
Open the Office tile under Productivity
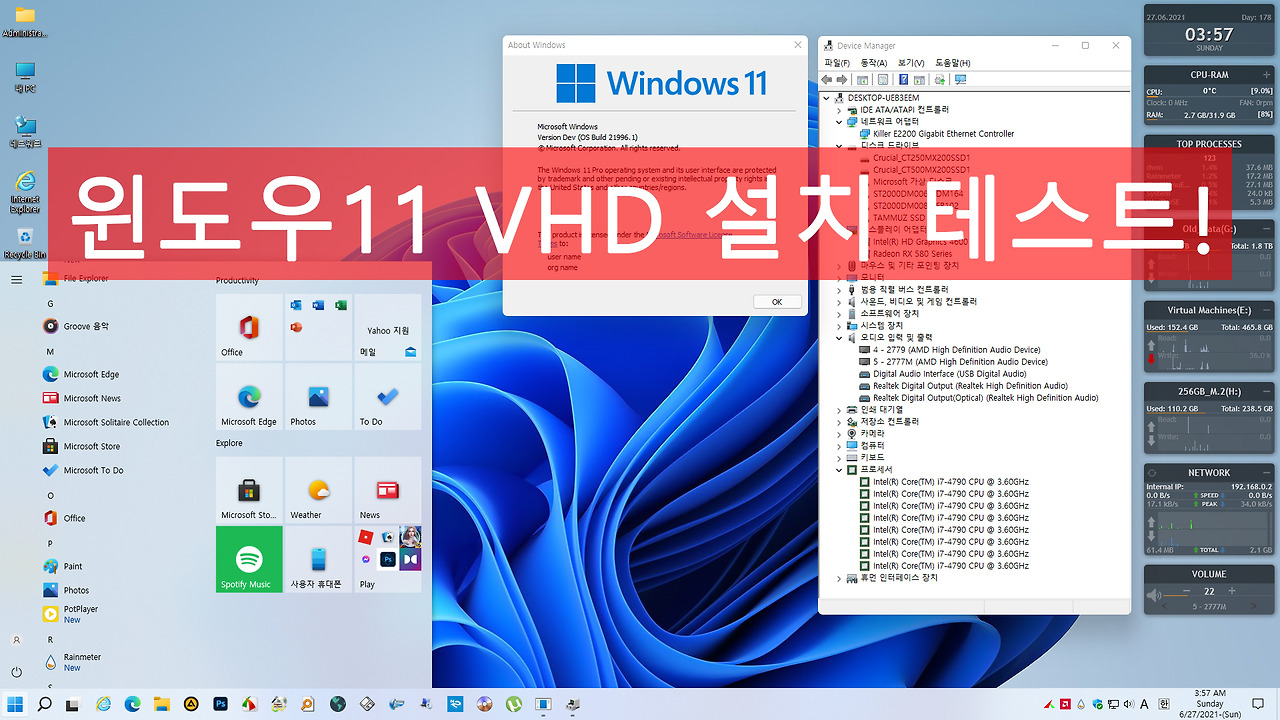point(249,327)
